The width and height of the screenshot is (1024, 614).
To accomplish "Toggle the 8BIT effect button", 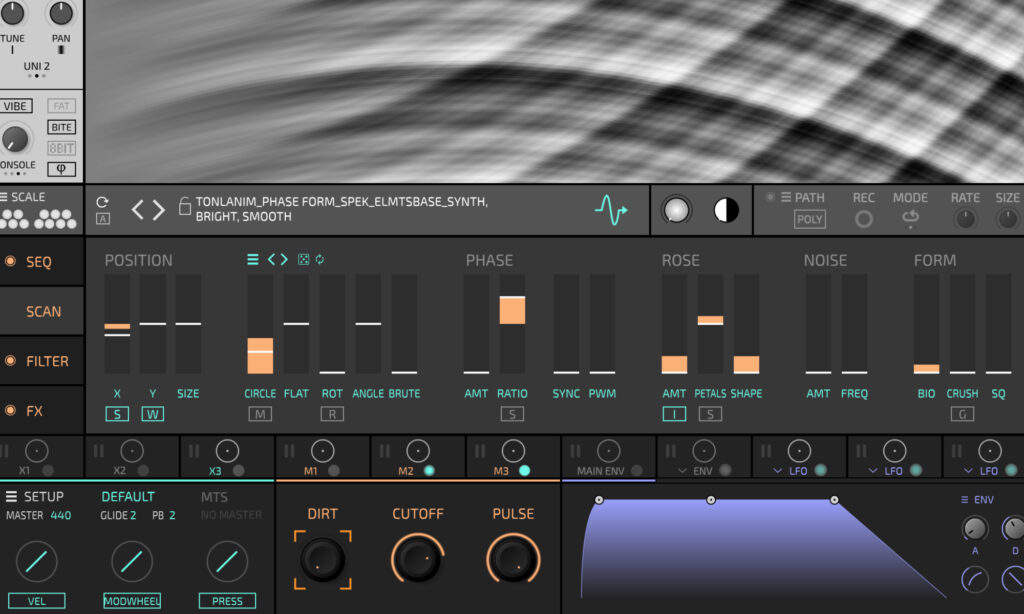I will click(61, 148).
